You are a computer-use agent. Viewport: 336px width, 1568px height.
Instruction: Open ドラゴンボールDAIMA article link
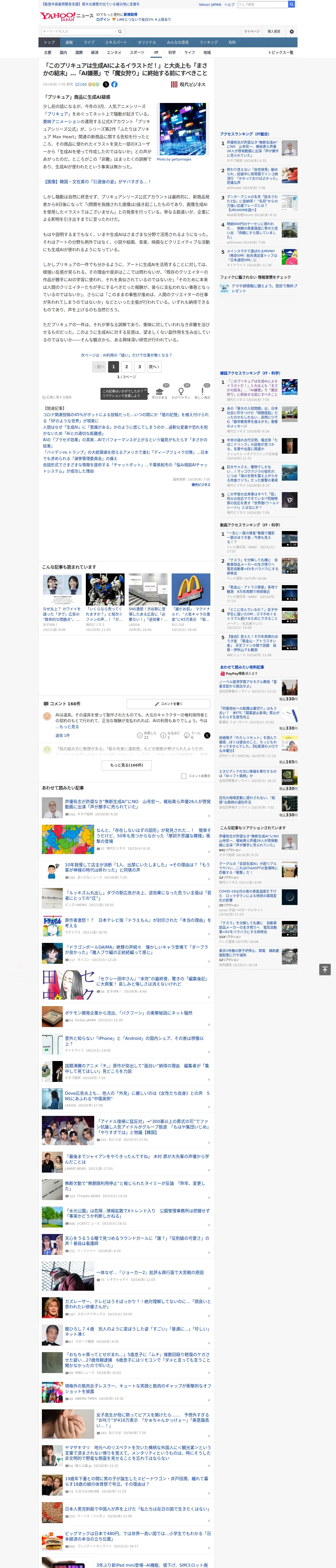click(137, 950)
